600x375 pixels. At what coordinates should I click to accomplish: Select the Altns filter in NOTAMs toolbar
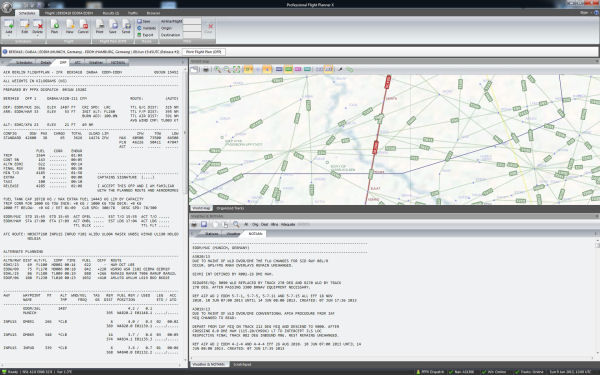coord(274,224)
